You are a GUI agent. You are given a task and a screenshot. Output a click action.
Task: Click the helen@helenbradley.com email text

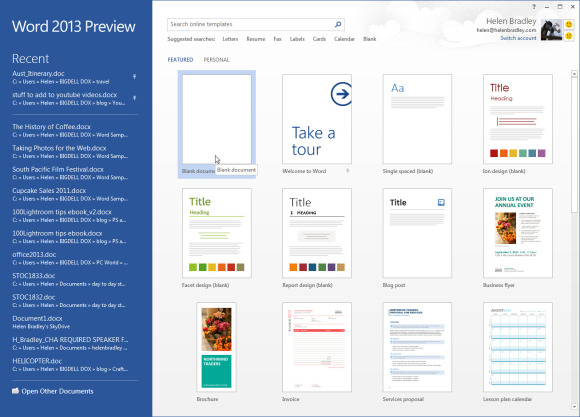[506, 30]
